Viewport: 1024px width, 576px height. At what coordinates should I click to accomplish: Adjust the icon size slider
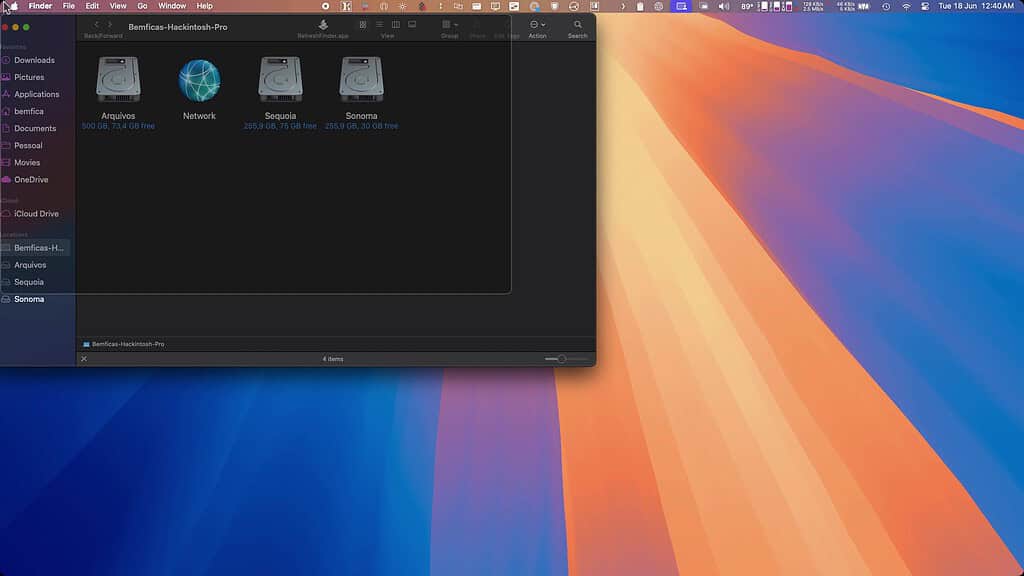pos(562,359)
